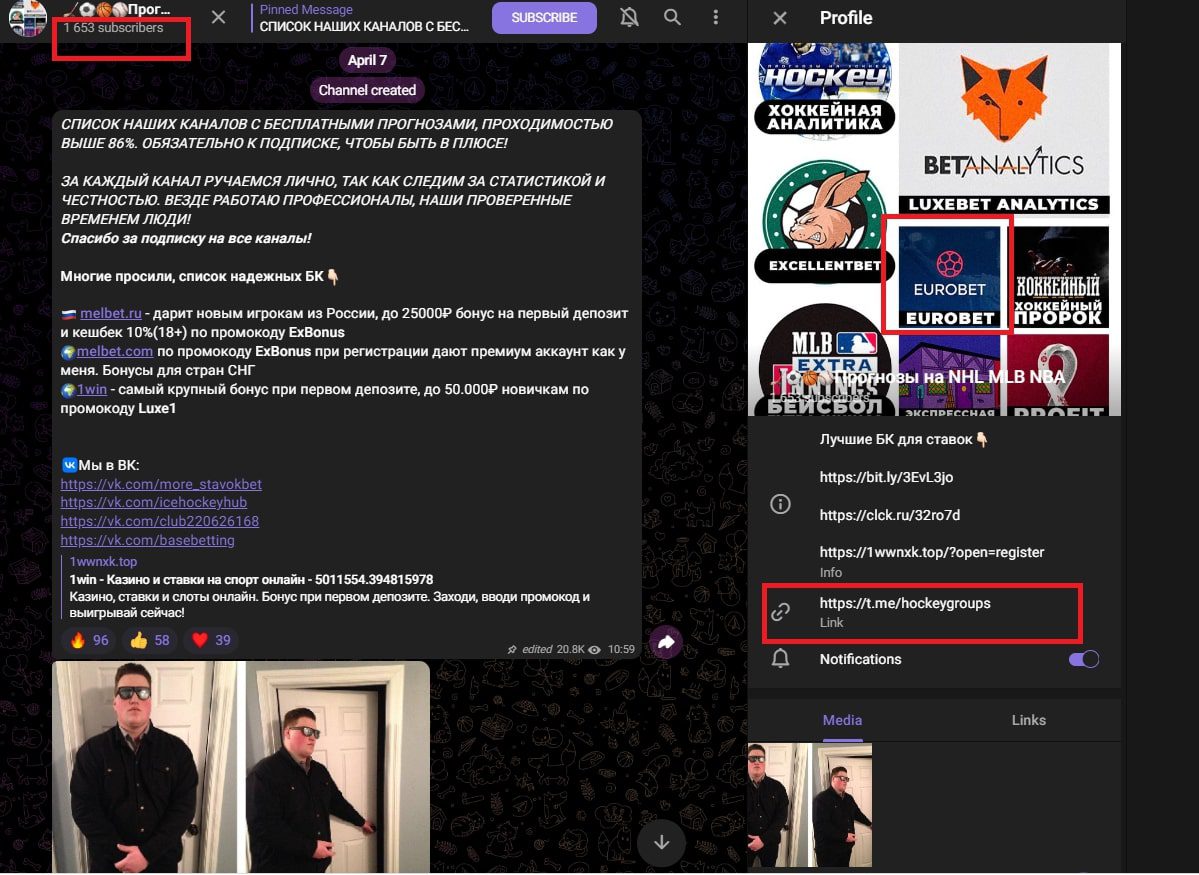Click the pin icon beside the edited label

[x=512, y=649]
